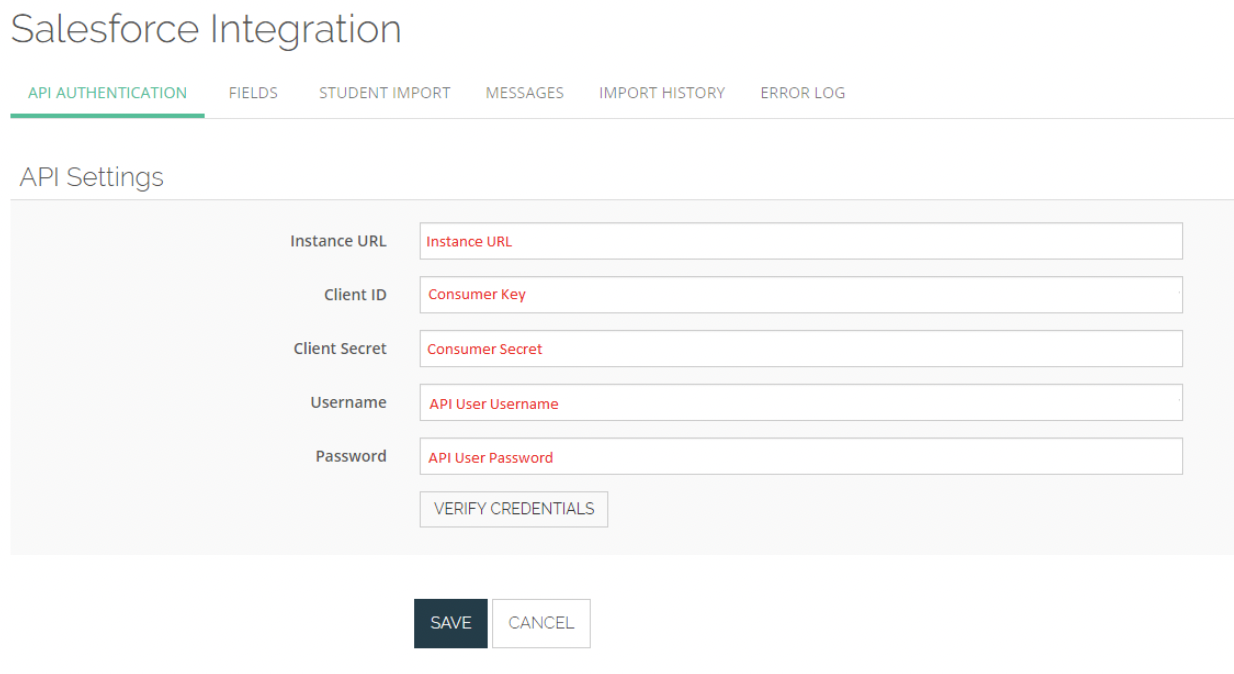Click the Password field label
Screen dimensions: 1234x674
pos(351,456)
